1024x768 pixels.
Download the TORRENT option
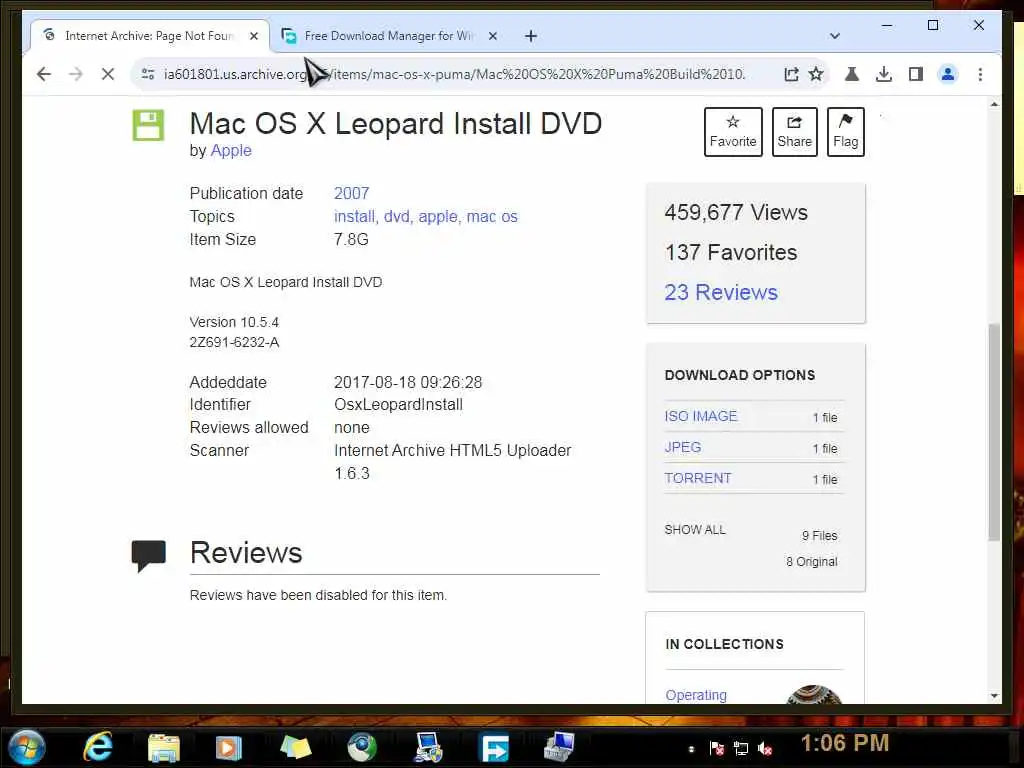697,478
